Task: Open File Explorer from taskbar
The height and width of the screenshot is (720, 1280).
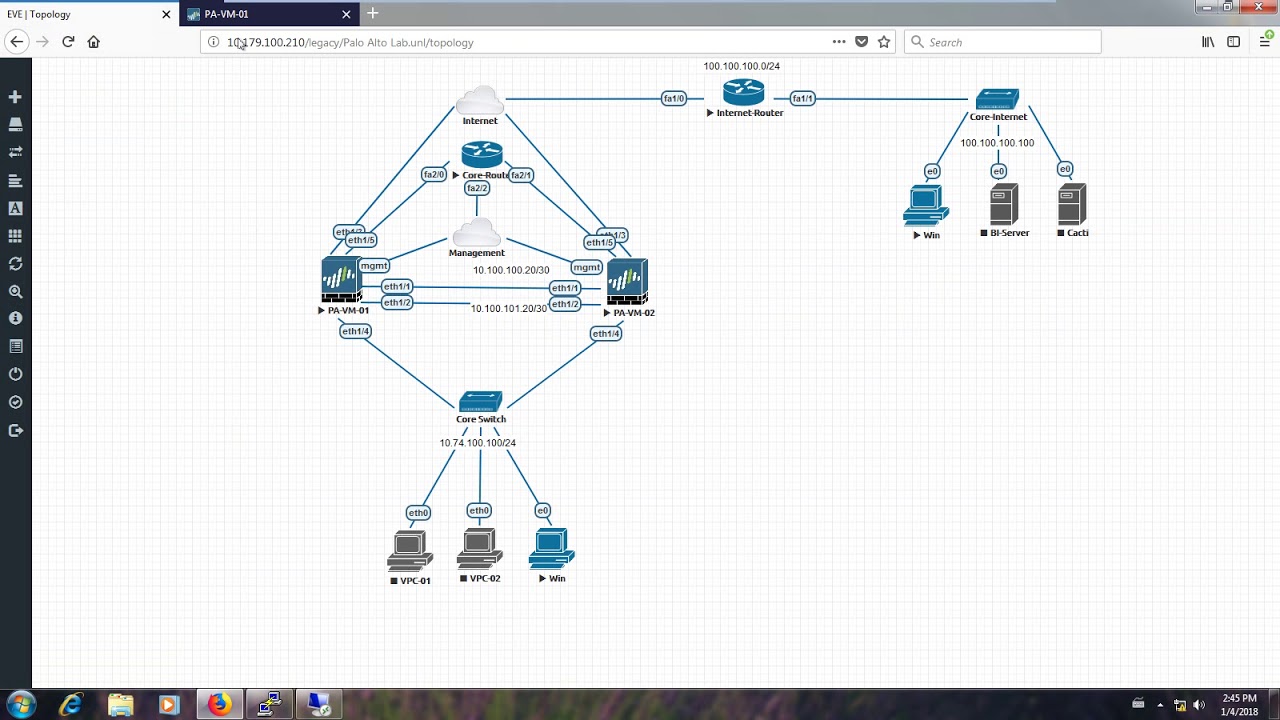Action: point(120,705)
